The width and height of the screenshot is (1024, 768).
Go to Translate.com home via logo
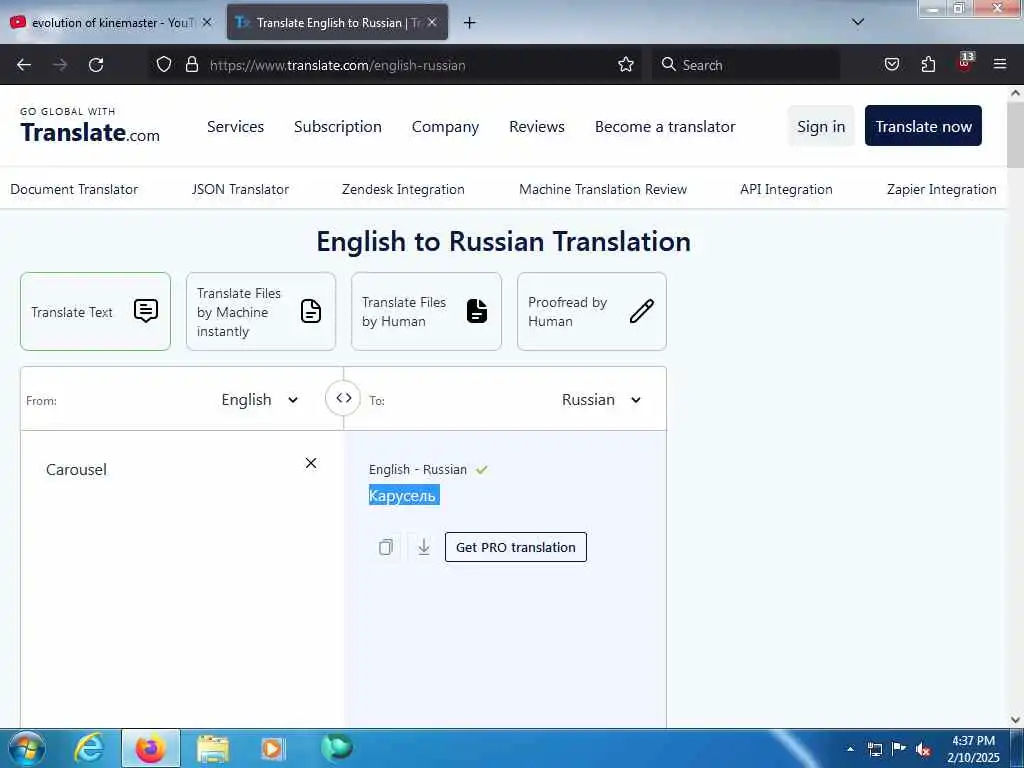tap(90, 126)
